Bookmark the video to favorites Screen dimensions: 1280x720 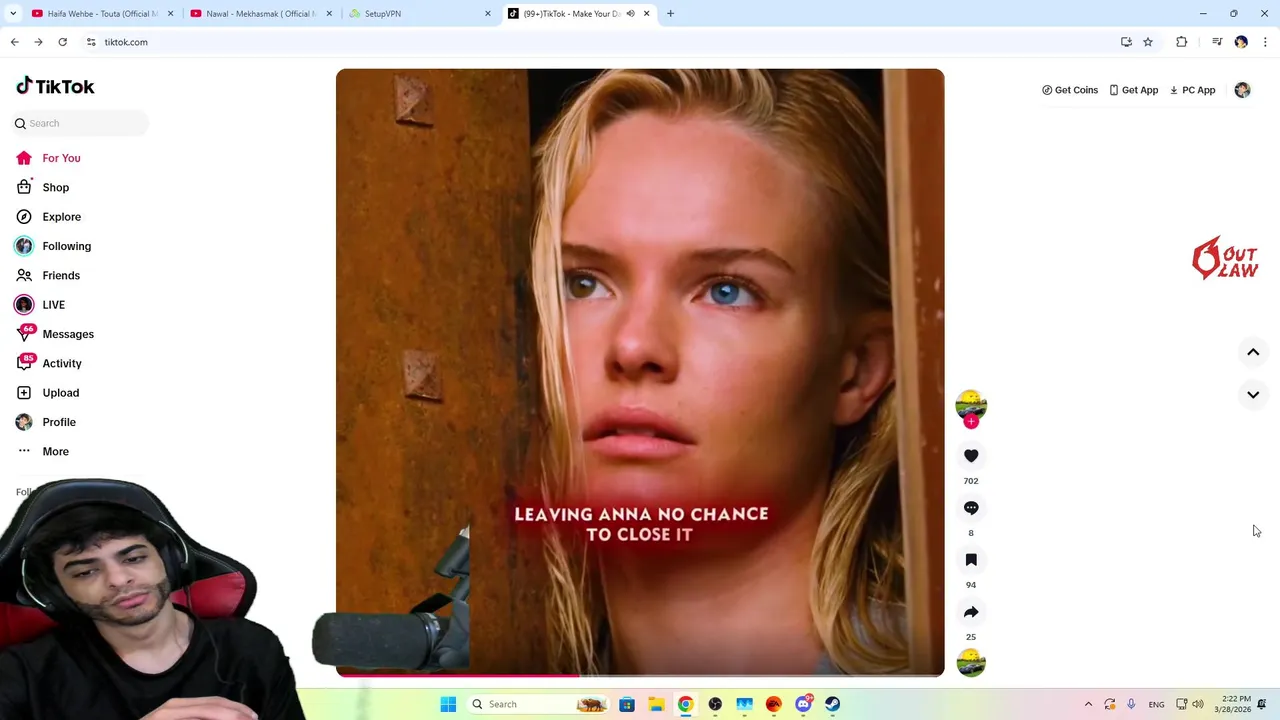[x=971, y=560]
